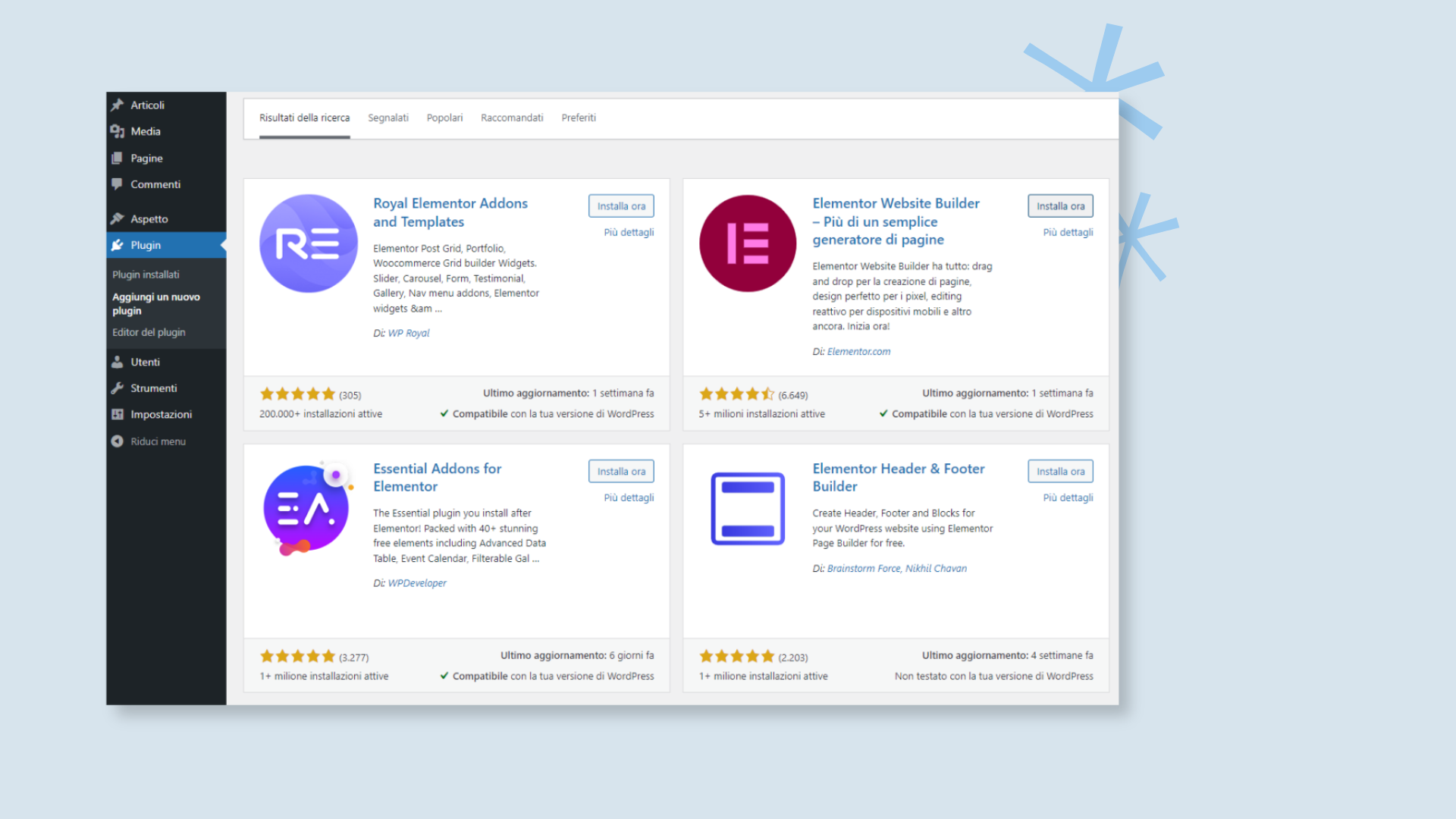Click the Royal Elementor Addons RE logo
Viewport: 1456px width, 819px height.
coord(309,243)
